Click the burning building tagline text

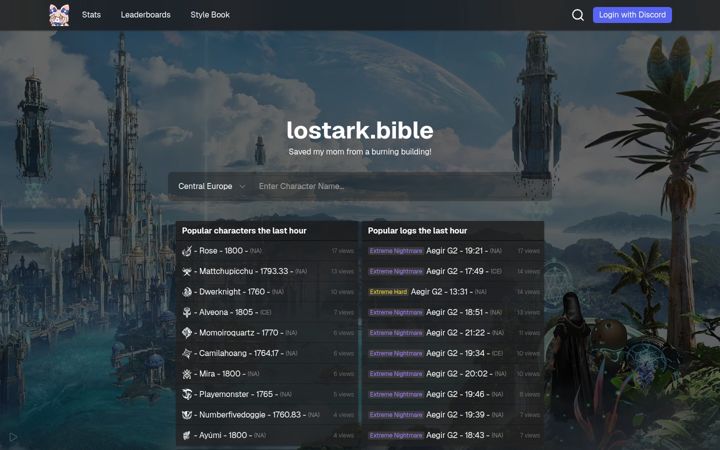[x=360, y=152]
